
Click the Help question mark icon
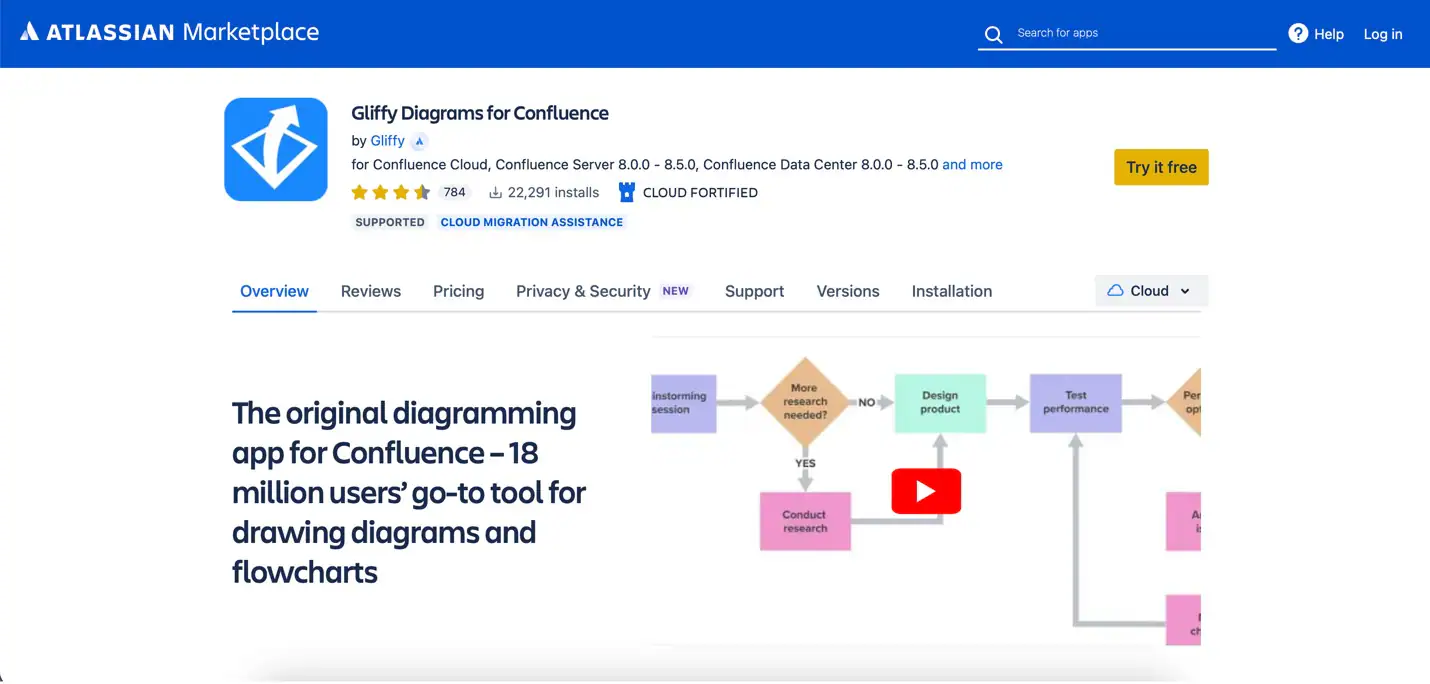point(1298,33)
